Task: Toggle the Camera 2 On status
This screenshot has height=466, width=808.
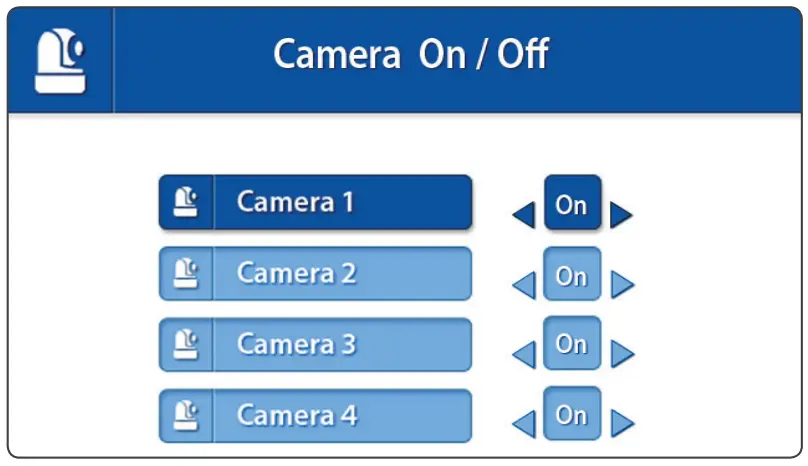Action: tap(572, 275)
